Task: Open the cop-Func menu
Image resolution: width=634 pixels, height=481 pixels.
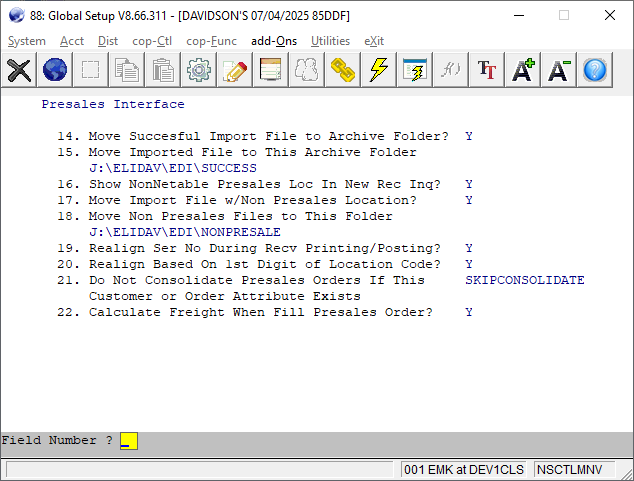Action: pyautogui.click(x=213, y=41)
